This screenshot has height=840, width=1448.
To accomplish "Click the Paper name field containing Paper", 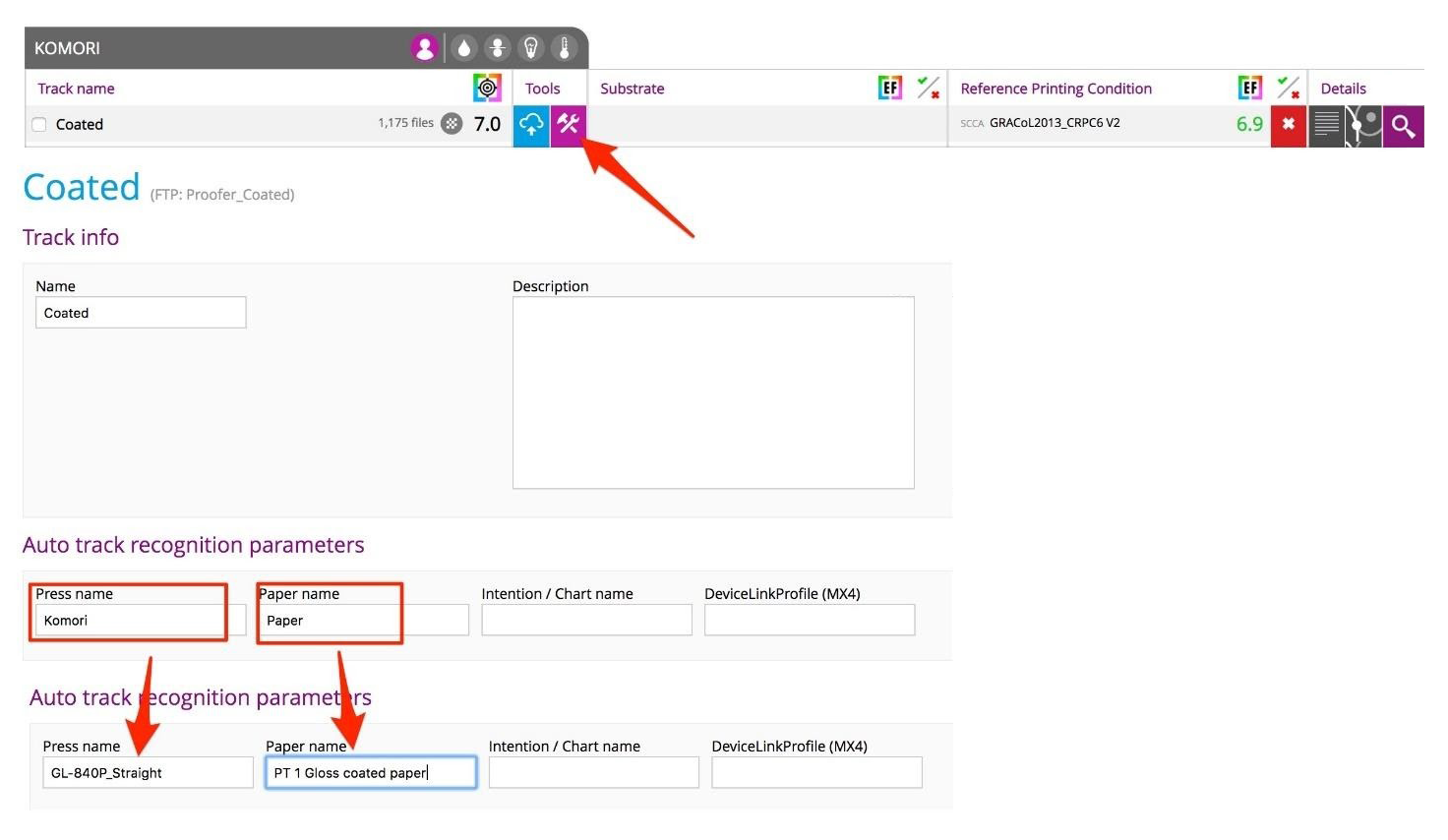I will click(364, 621).
